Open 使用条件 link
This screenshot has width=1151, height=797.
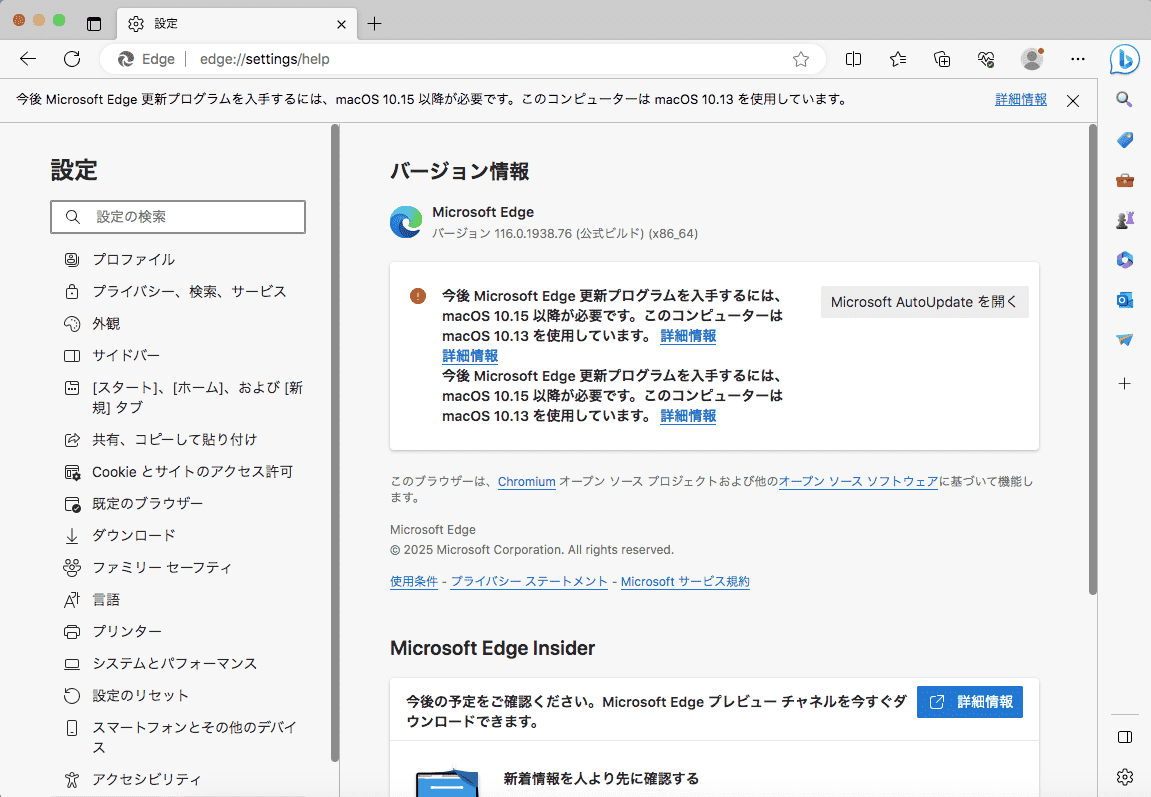[414, 581]
